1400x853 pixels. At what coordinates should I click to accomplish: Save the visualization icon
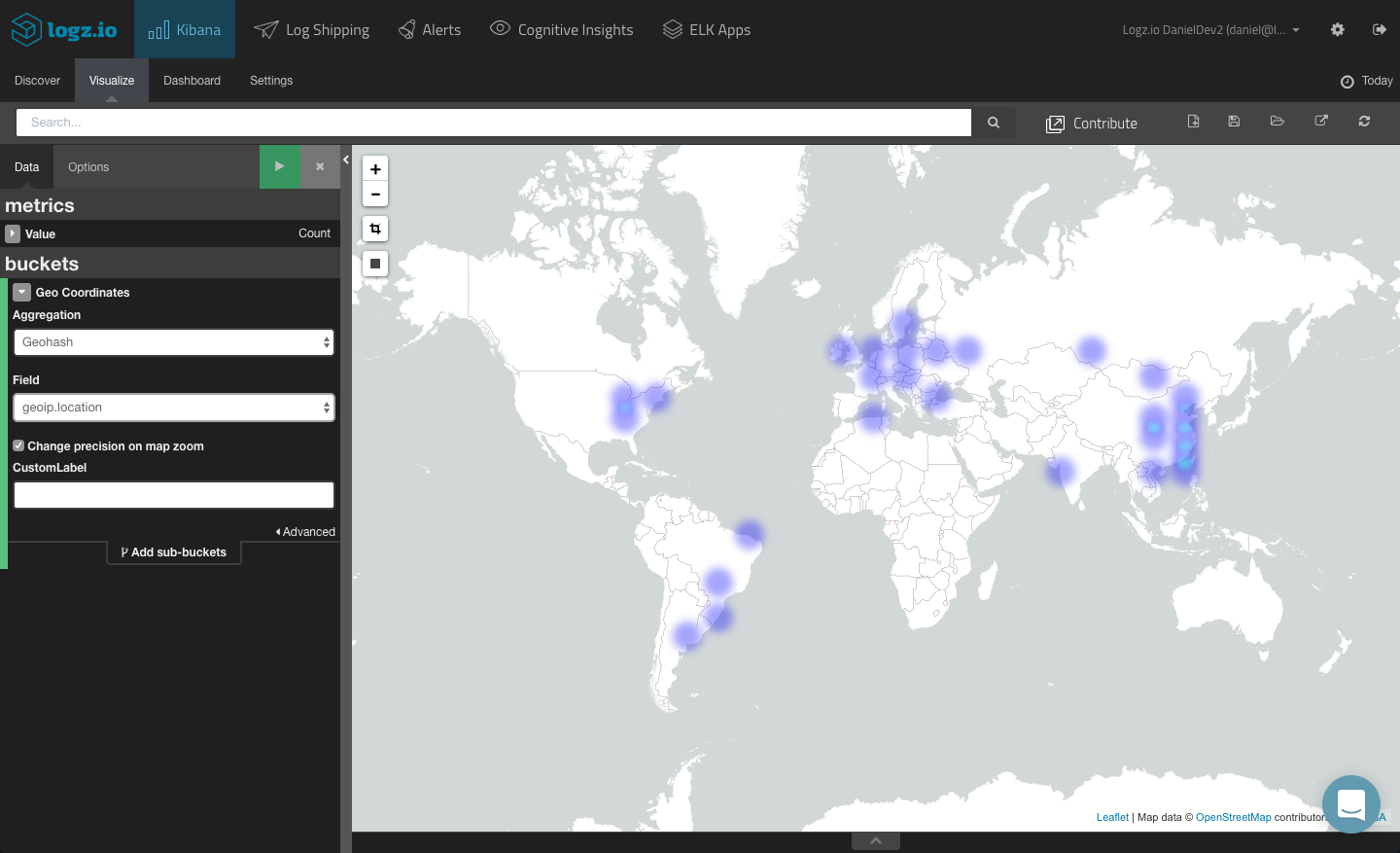click(1234, 122)
